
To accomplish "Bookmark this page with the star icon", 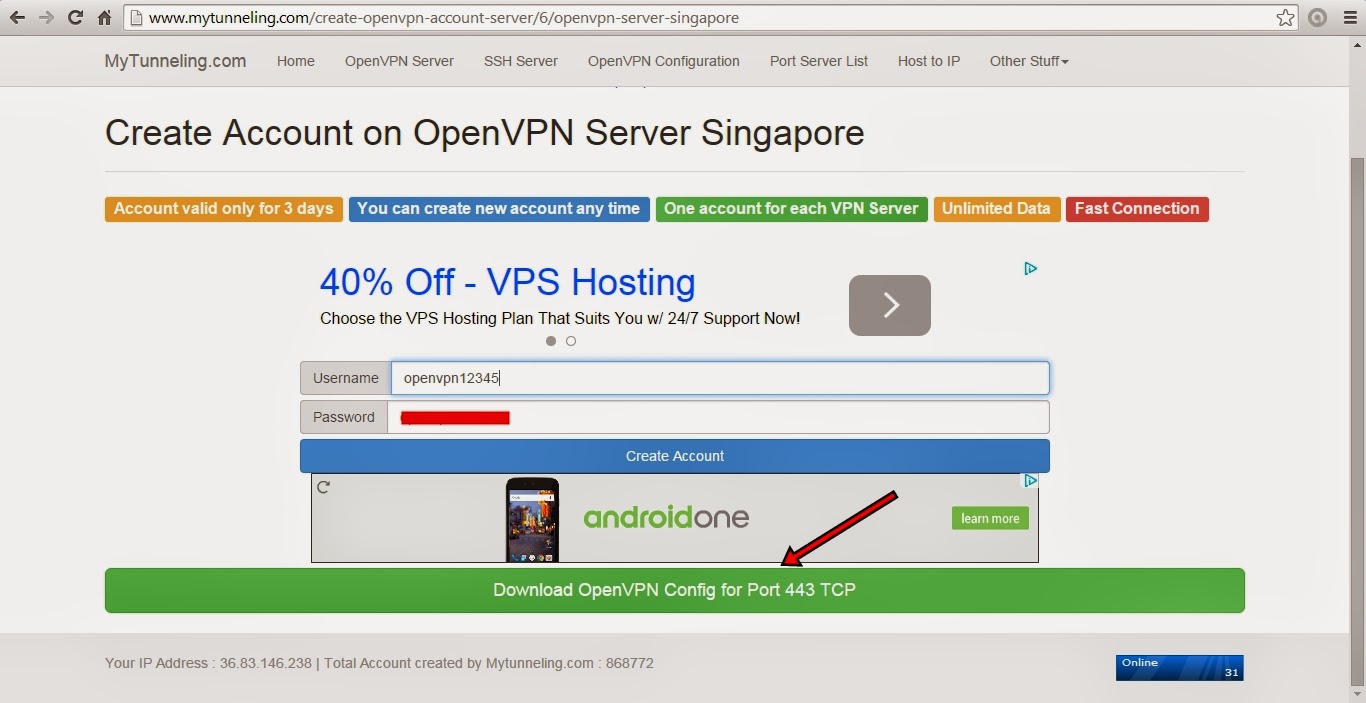I will coord(1285,18).
